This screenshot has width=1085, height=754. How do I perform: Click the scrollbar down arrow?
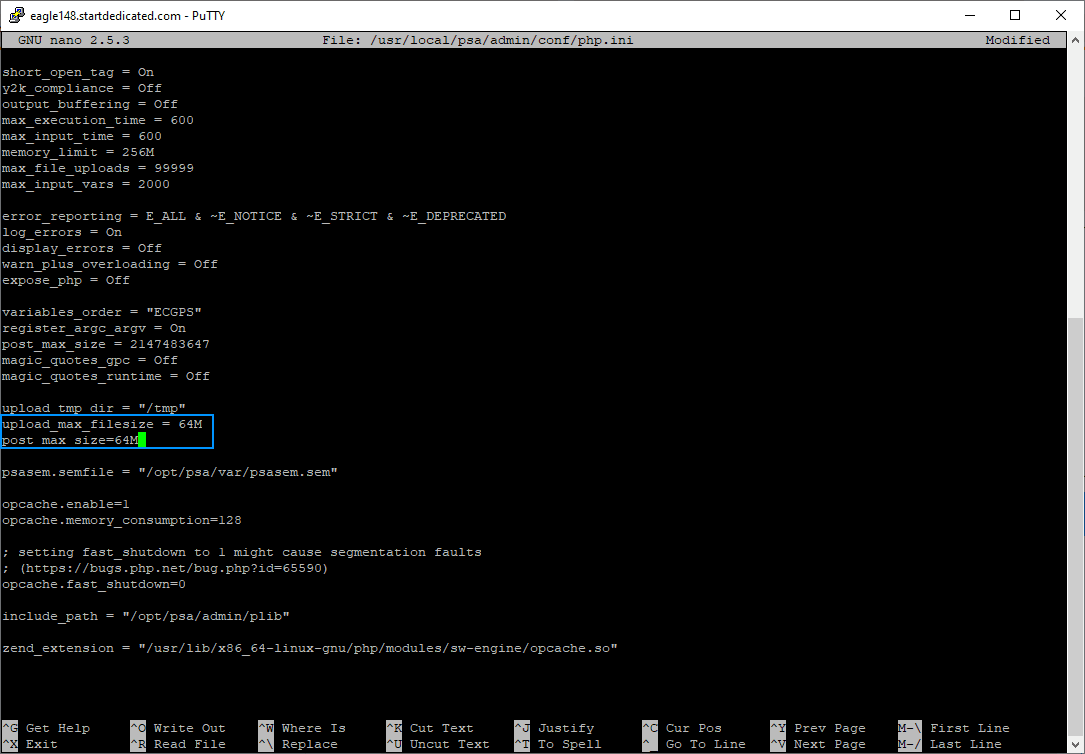point(1076,746)
